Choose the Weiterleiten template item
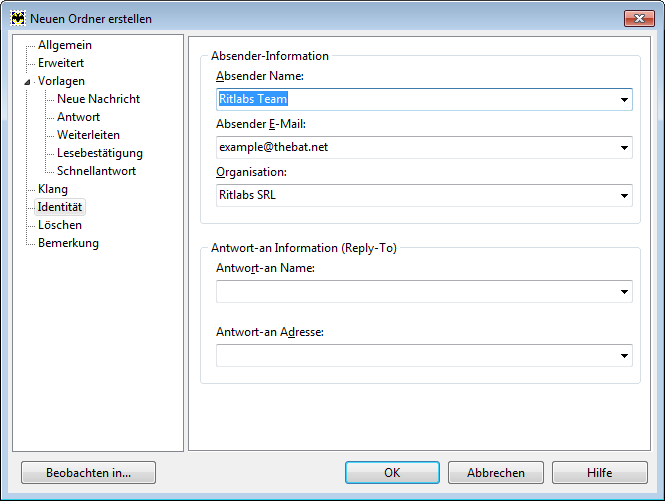Screen dimensions: 665x501 click(88, 135)
